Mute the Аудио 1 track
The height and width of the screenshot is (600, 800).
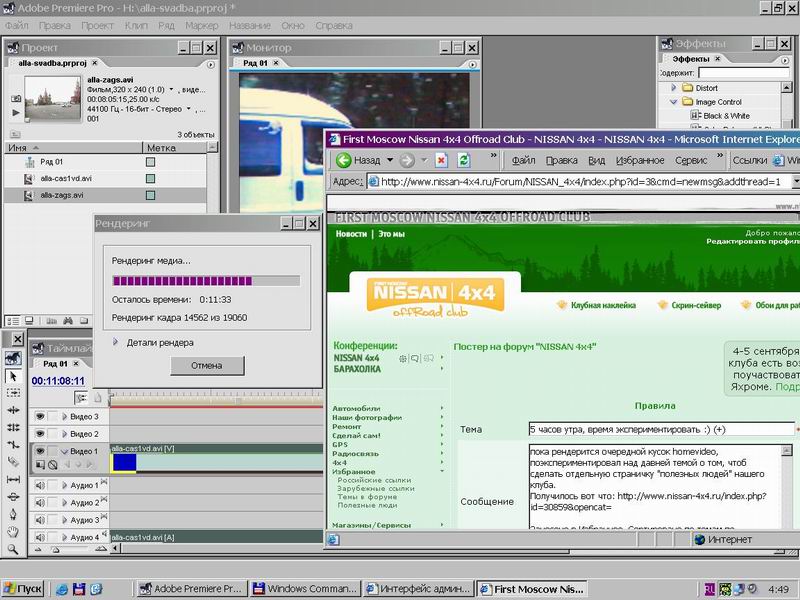(40, 485)
